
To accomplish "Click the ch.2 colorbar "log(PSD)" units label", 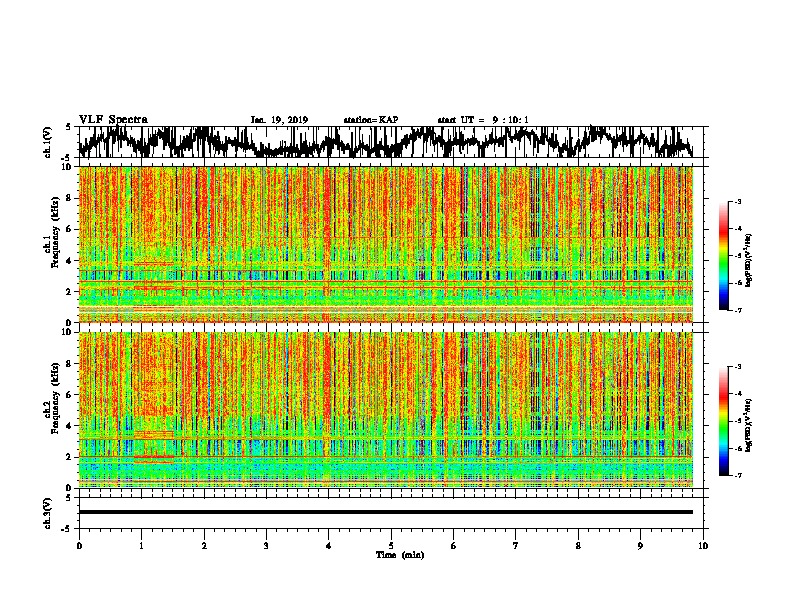I will point(748,426).
